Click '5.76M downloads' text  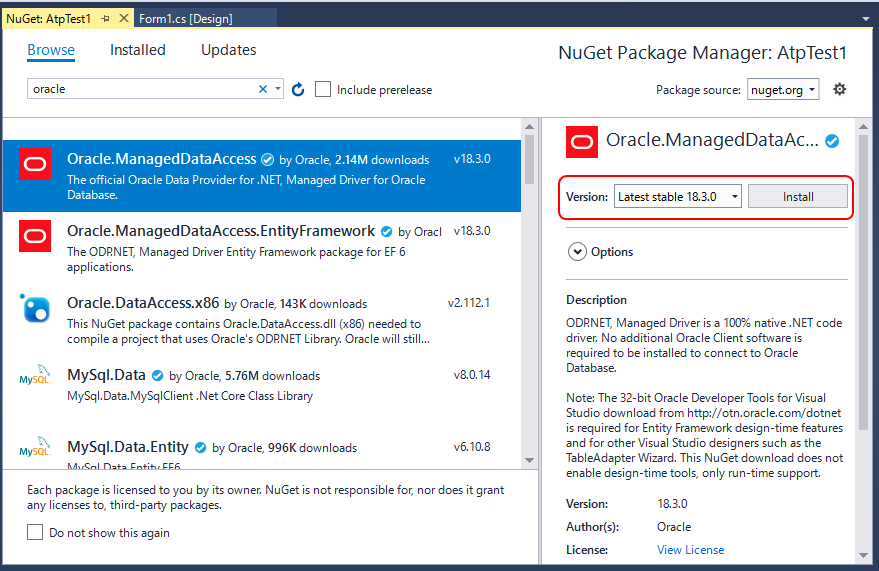point(272,375)
